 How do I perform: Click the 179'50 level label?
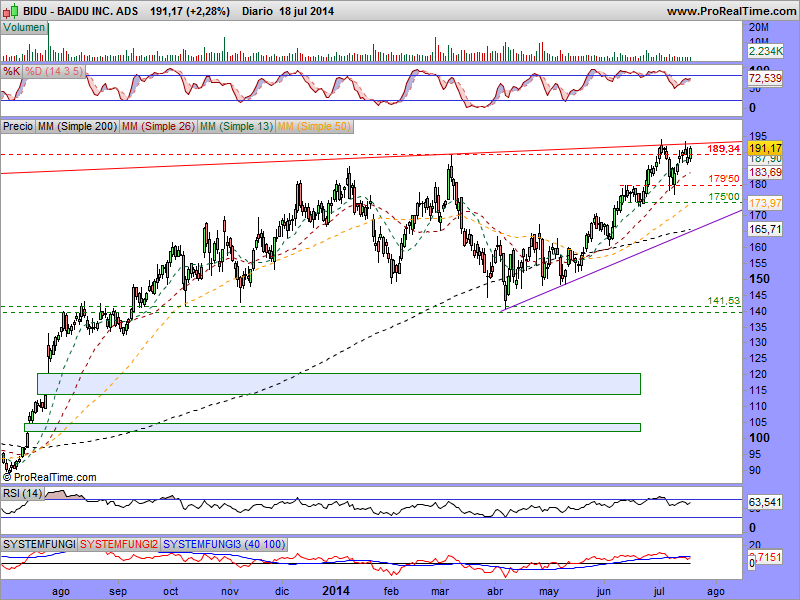(x=724, y=179)
